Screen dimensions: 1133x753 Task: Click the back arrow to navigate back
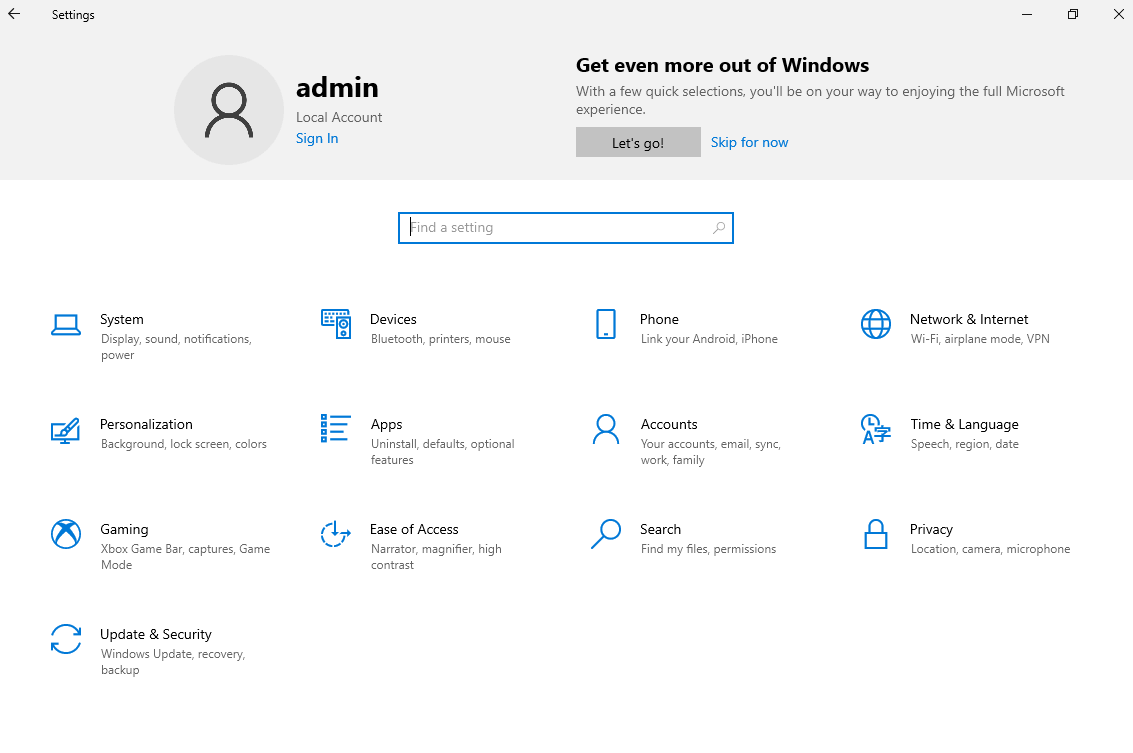[13, 14]
